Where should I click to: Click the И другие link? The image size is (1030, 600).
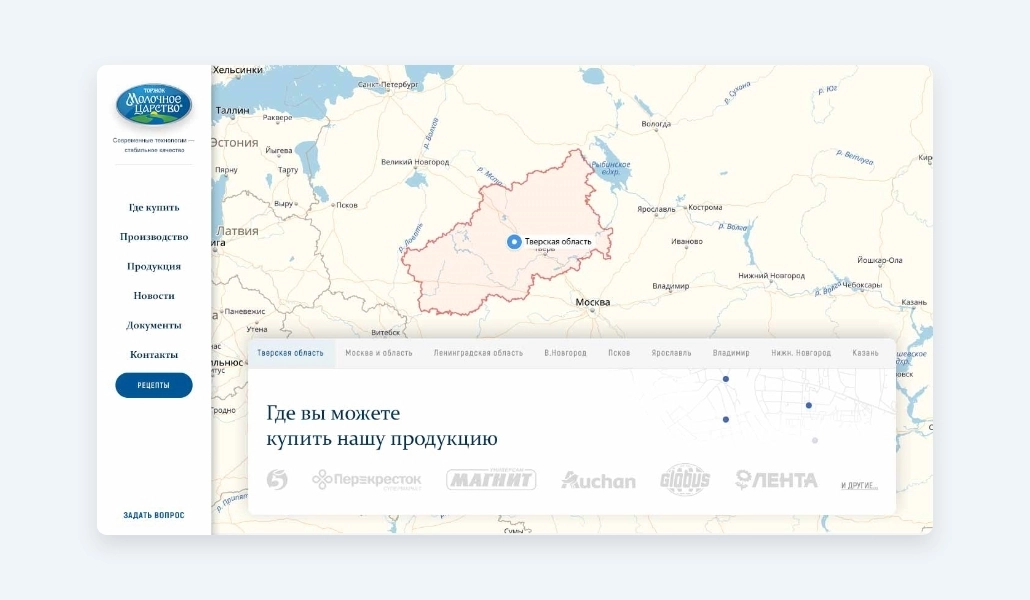[859, 486]
